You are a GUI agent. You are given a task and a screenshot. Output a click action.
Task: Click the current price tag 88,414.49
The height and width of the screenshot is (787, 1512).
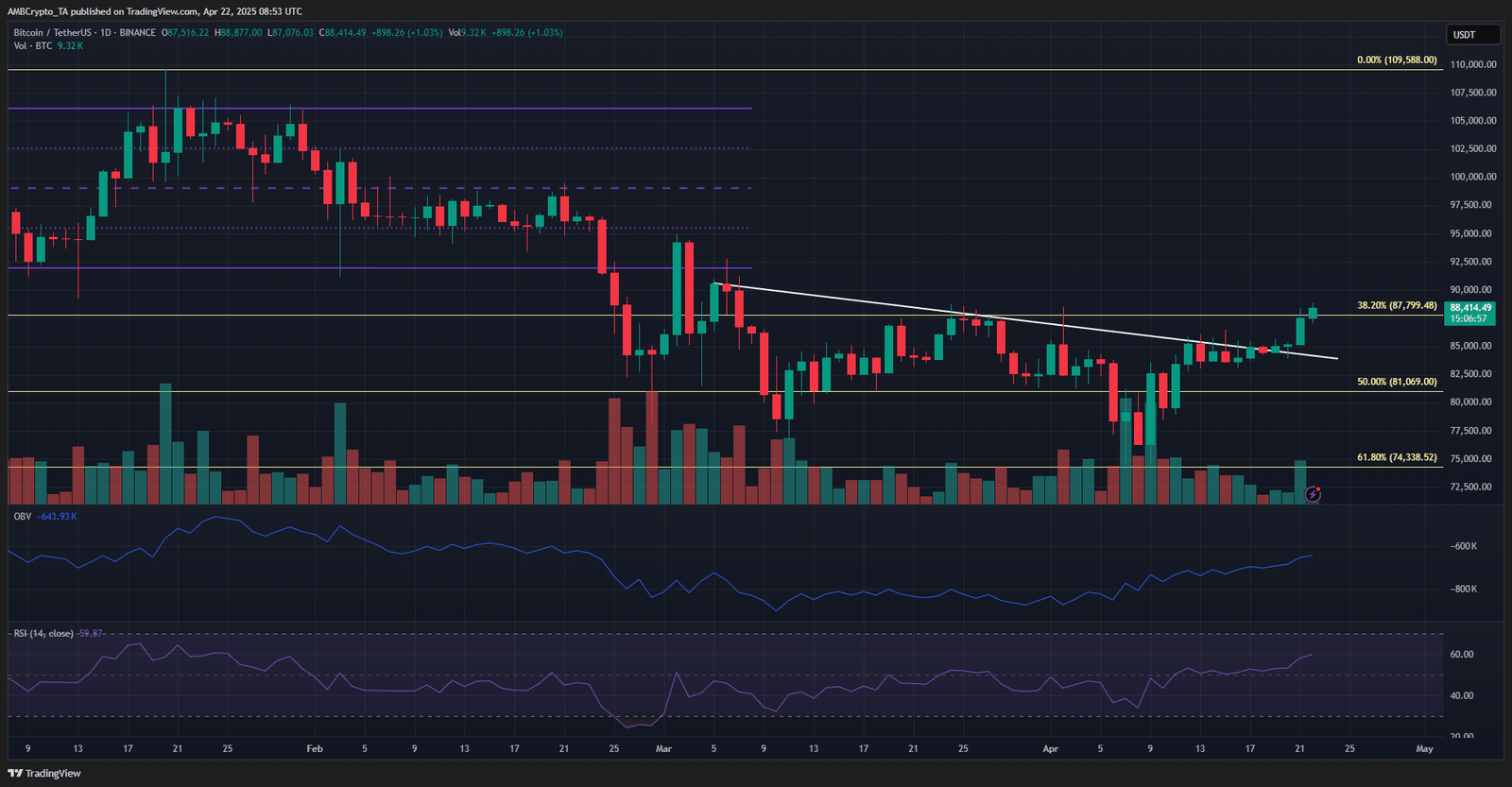pyautogui.click(x=1470, y=308)
